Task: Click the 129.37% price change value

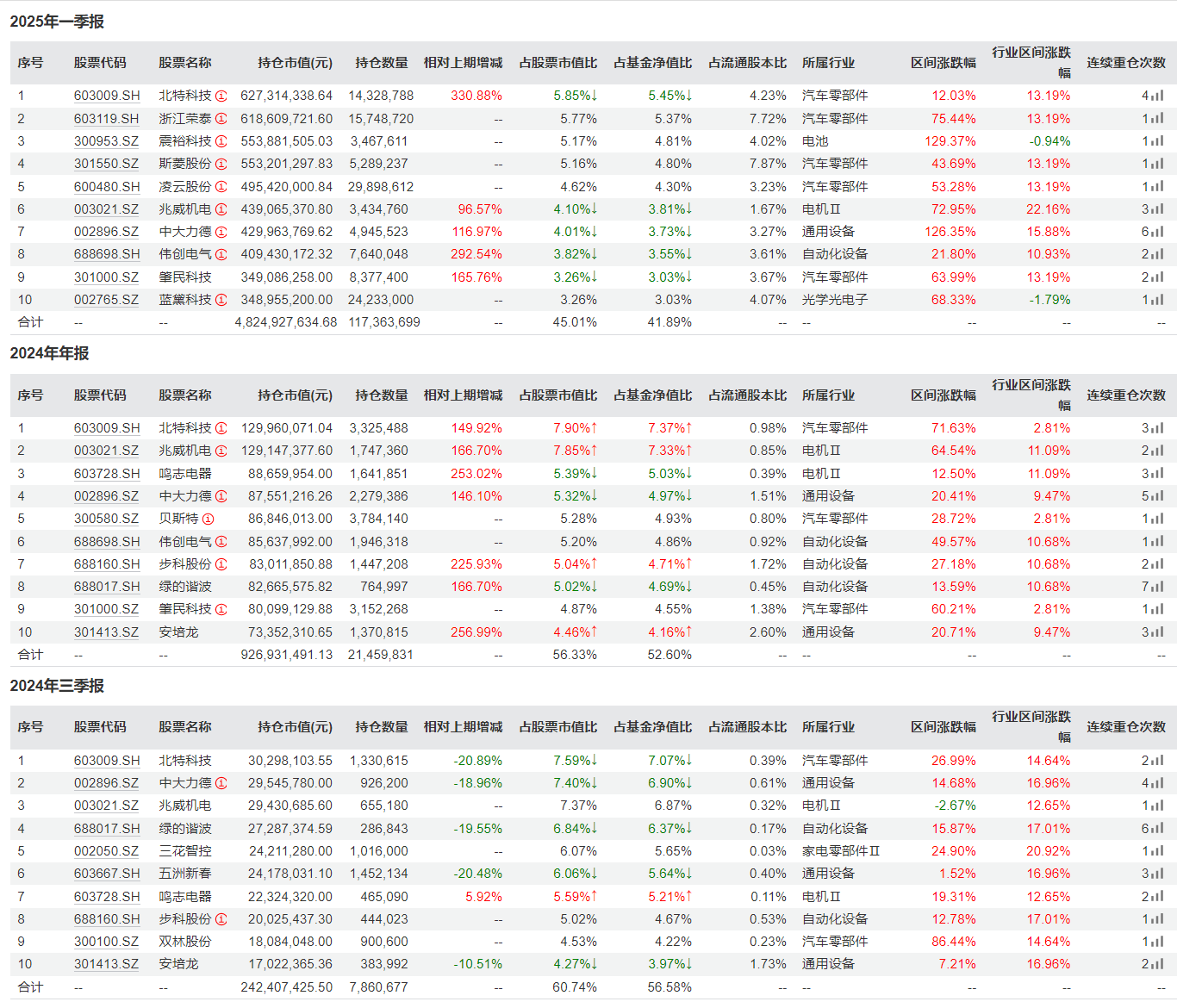Action: [950, 141]
